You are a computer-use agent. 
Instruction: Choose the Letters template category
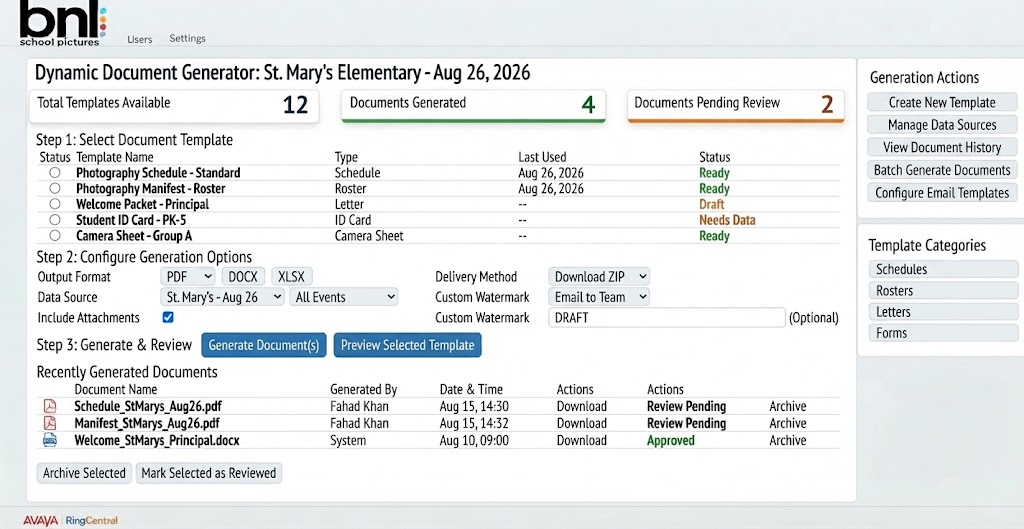click(943, 312)
